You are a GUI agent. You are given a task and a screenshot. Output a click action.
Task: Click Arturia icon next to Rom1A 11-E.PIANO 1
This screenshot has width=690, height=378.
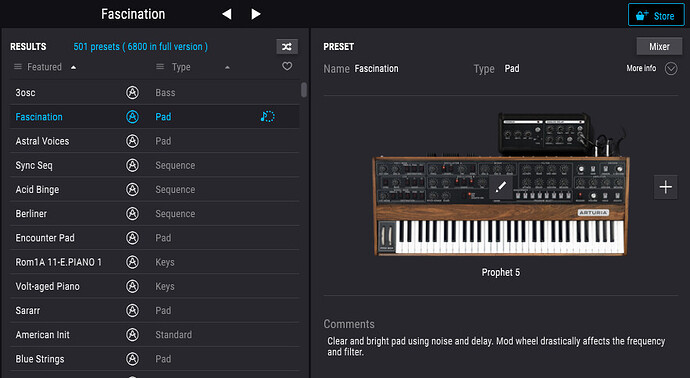point(132,262)
